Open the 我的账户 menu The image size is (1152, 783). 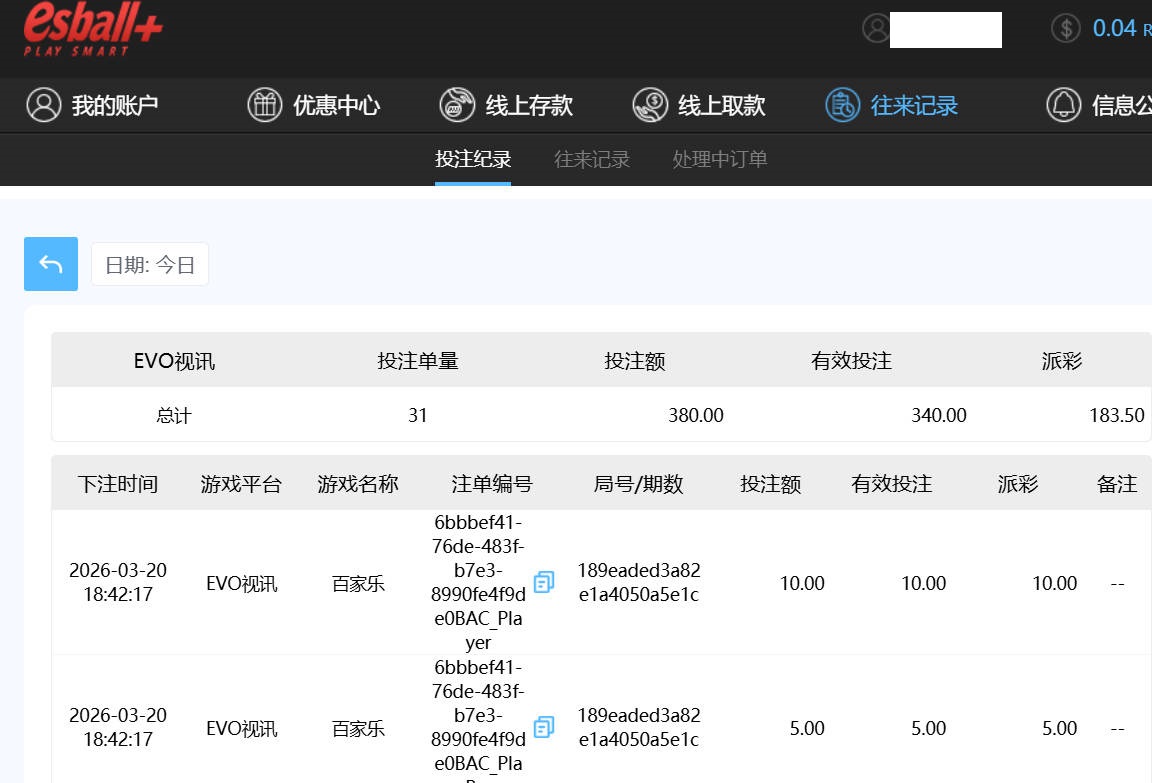click(114, 105)
